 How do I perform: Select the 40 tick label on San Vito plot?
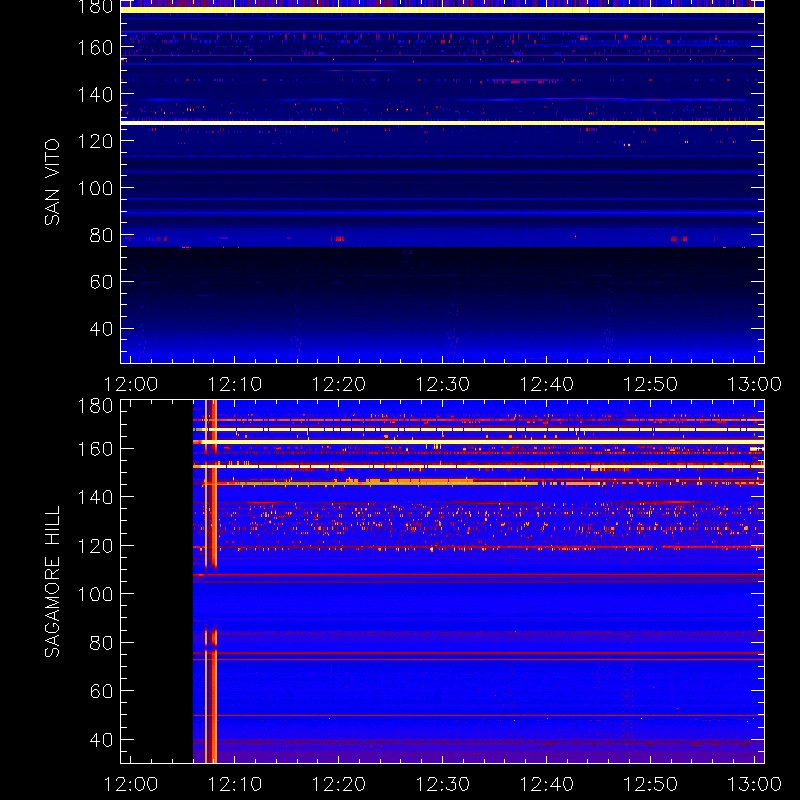click(x=101, y=329)
